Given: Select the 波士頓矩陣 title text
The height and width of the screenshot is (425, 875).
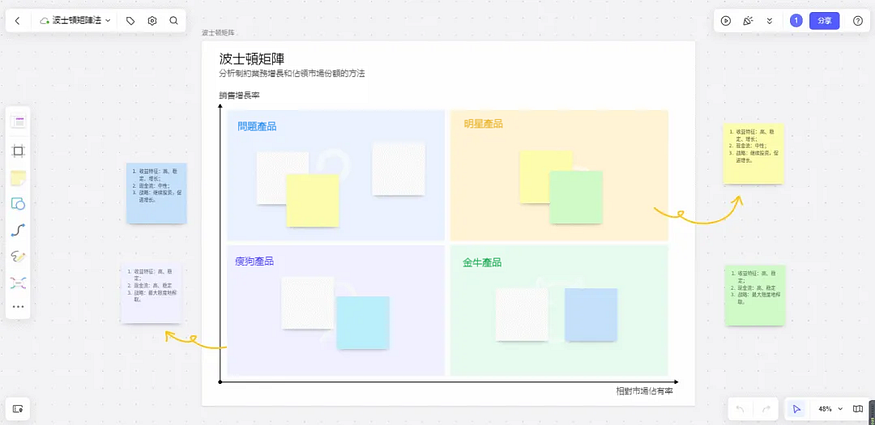Looking at the screenshot, I should (253, 59).
